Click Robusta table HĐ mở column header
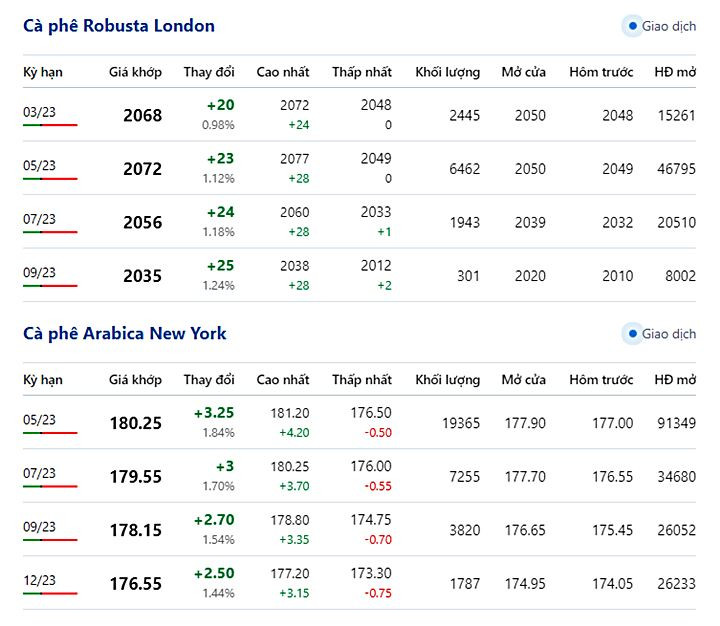 pyautogui.click(x=675, y=72)
